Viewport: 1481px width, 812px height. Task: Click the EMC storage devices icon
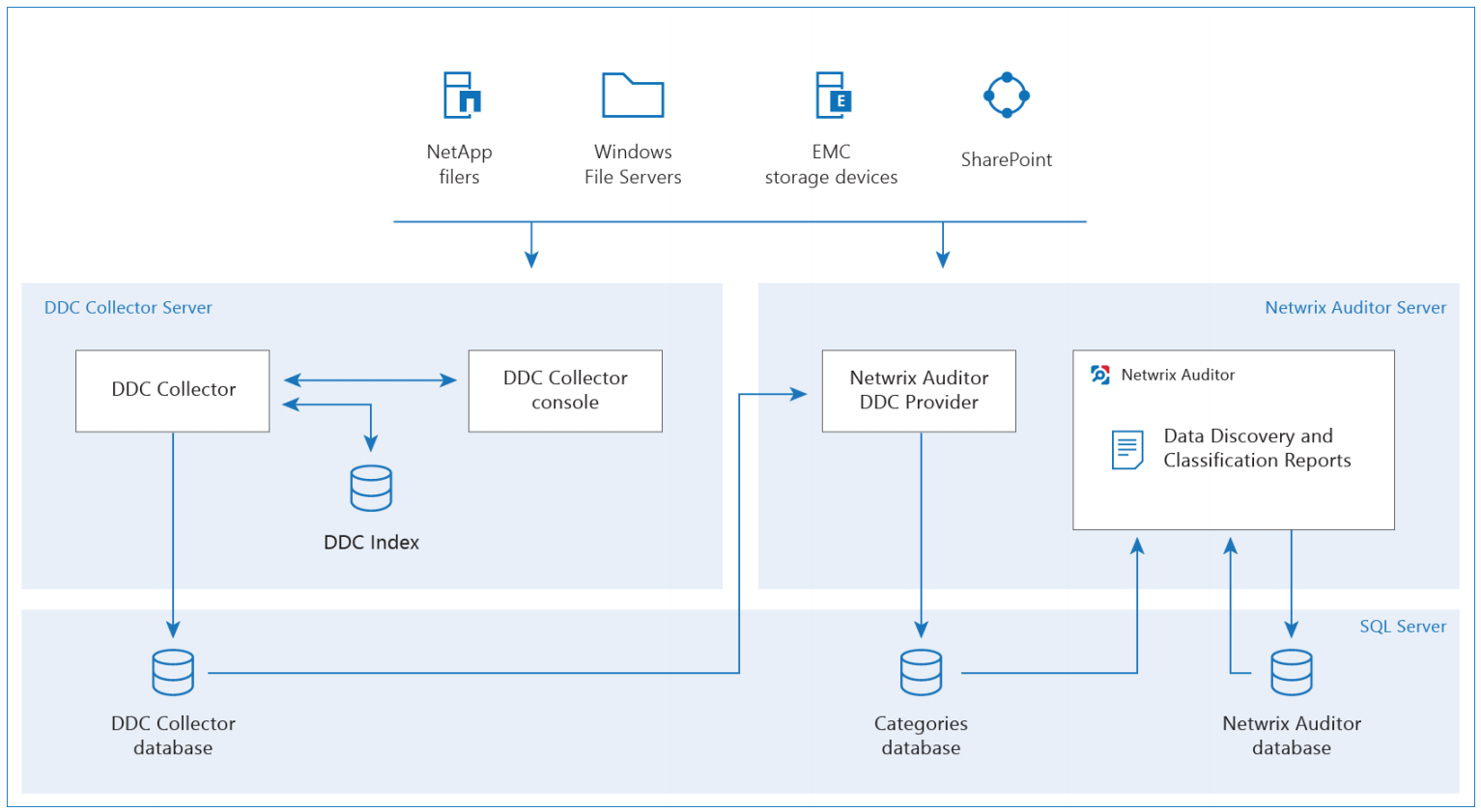pyautogui.click(x=833, y=95)
